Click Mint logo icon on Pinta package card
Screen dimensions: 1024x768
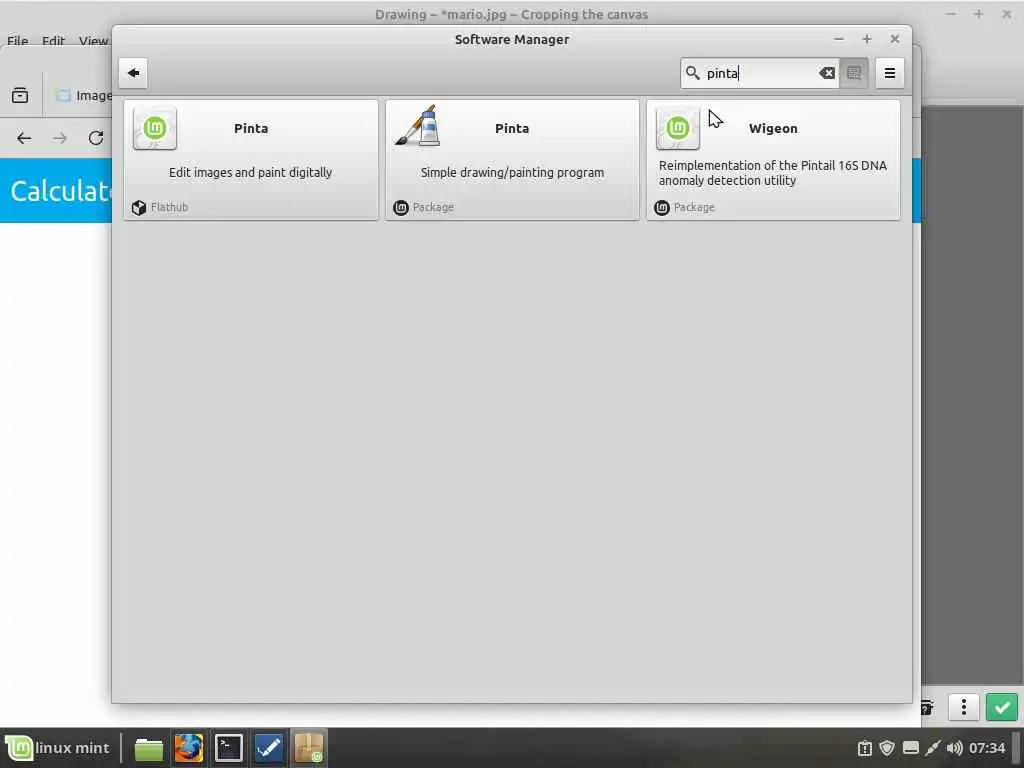pos(401,208)
